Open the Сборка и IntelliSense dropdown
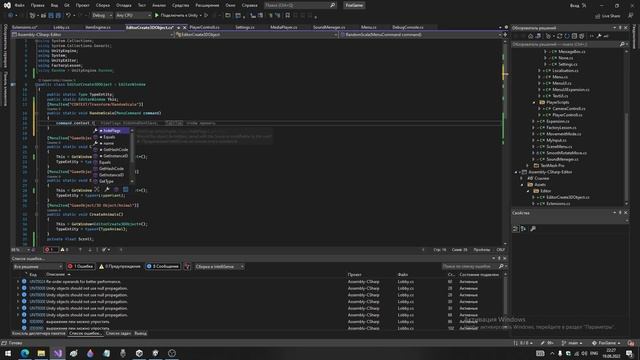This screenshot has height=360, width=640. point(219,267)
